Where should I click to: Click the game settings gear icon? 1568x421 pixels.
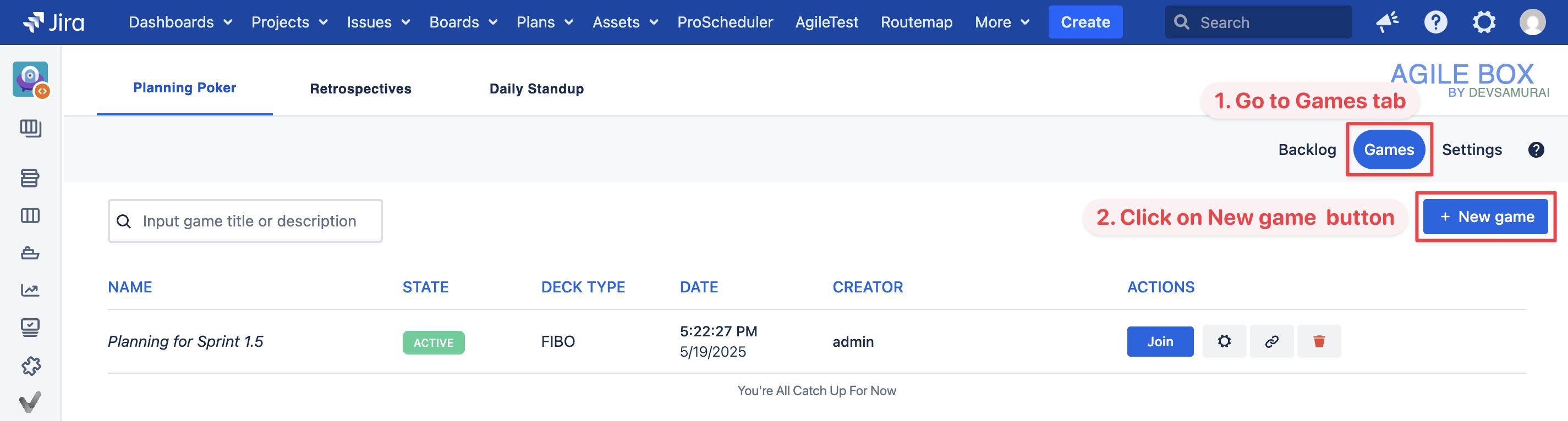click(1224, 341)
